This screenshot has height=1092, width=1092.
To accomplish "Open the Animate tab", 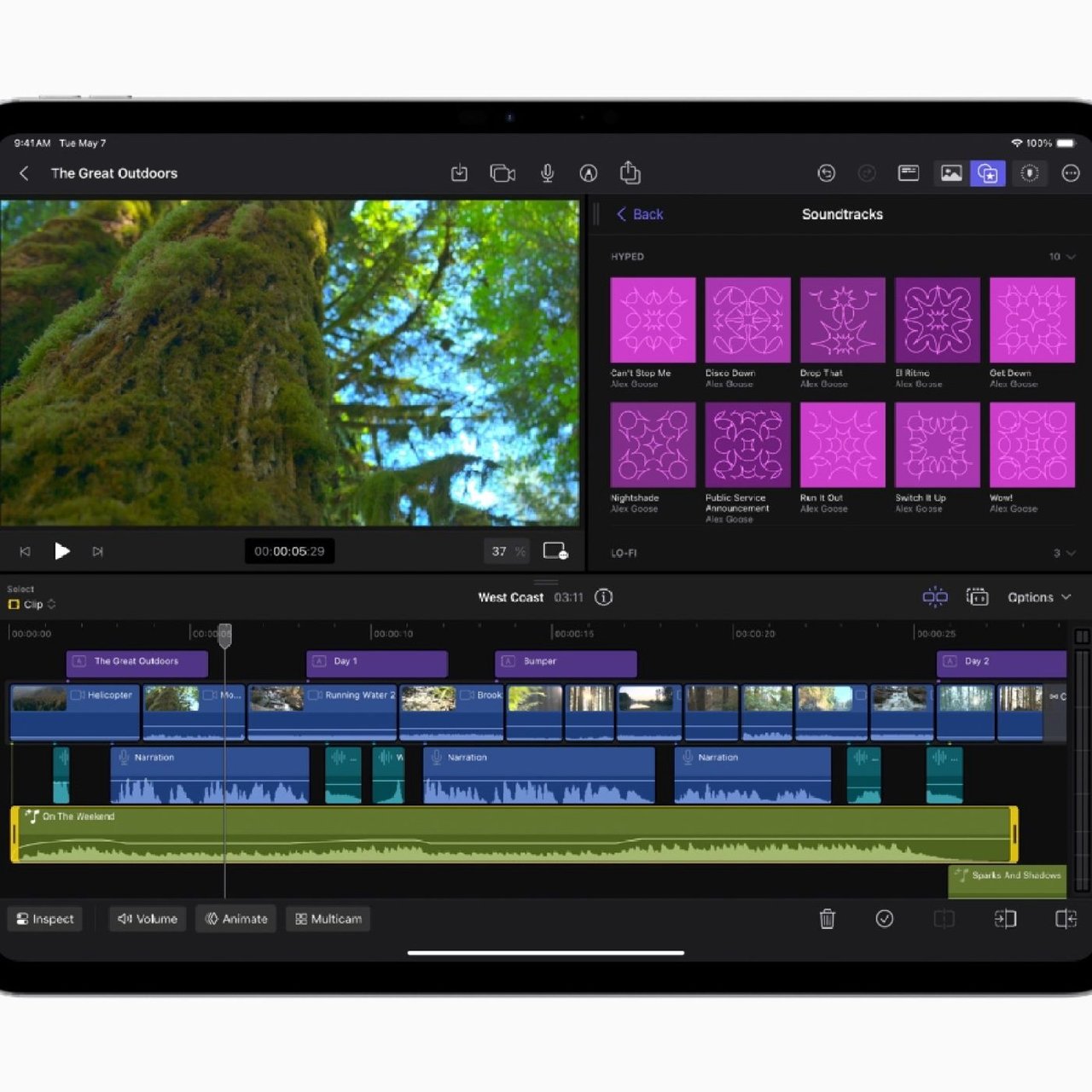I will pos(236,919).
